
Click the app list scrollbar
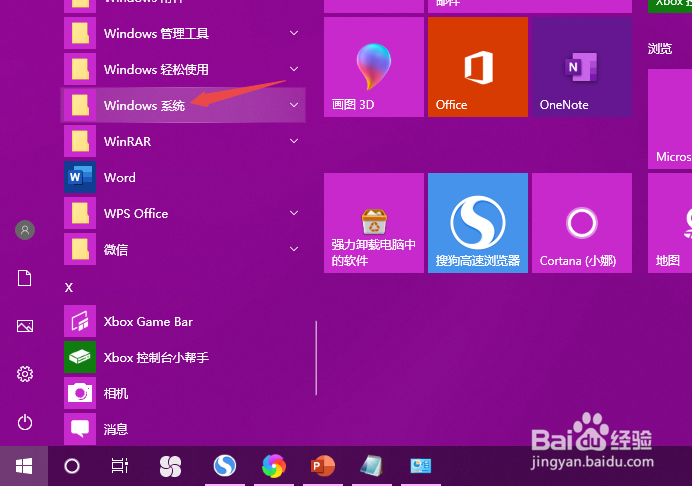316,358
